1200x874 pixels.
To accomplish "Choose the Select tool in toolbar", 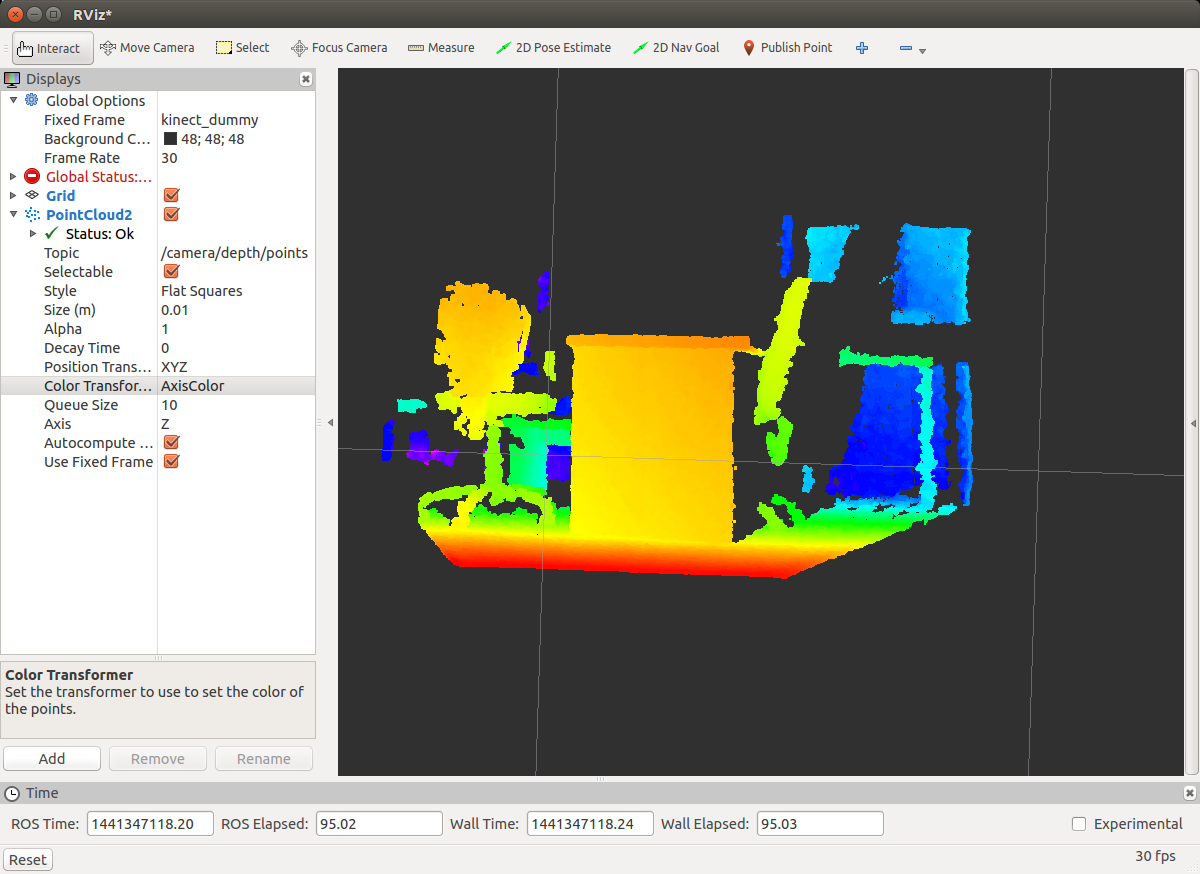I will (243, 48).
